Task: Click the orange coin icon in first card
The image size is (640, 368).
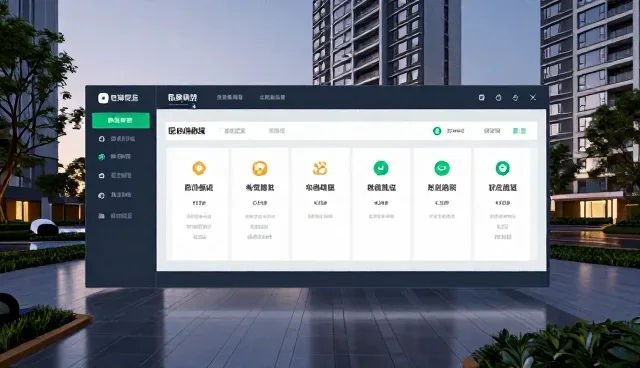Action: click(199, 168)
